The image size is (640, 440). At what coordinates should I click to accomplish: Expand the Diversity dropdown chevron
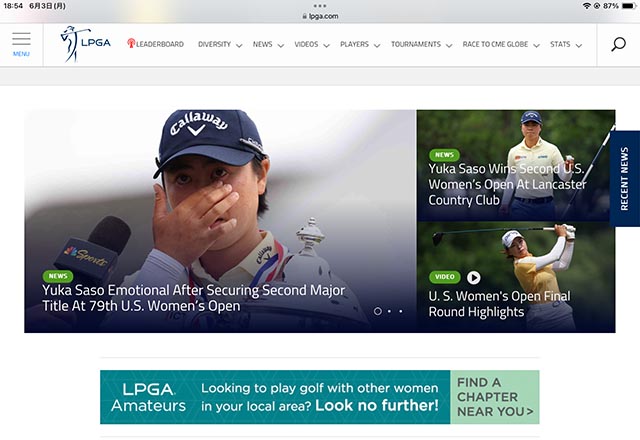pos(239,45)
